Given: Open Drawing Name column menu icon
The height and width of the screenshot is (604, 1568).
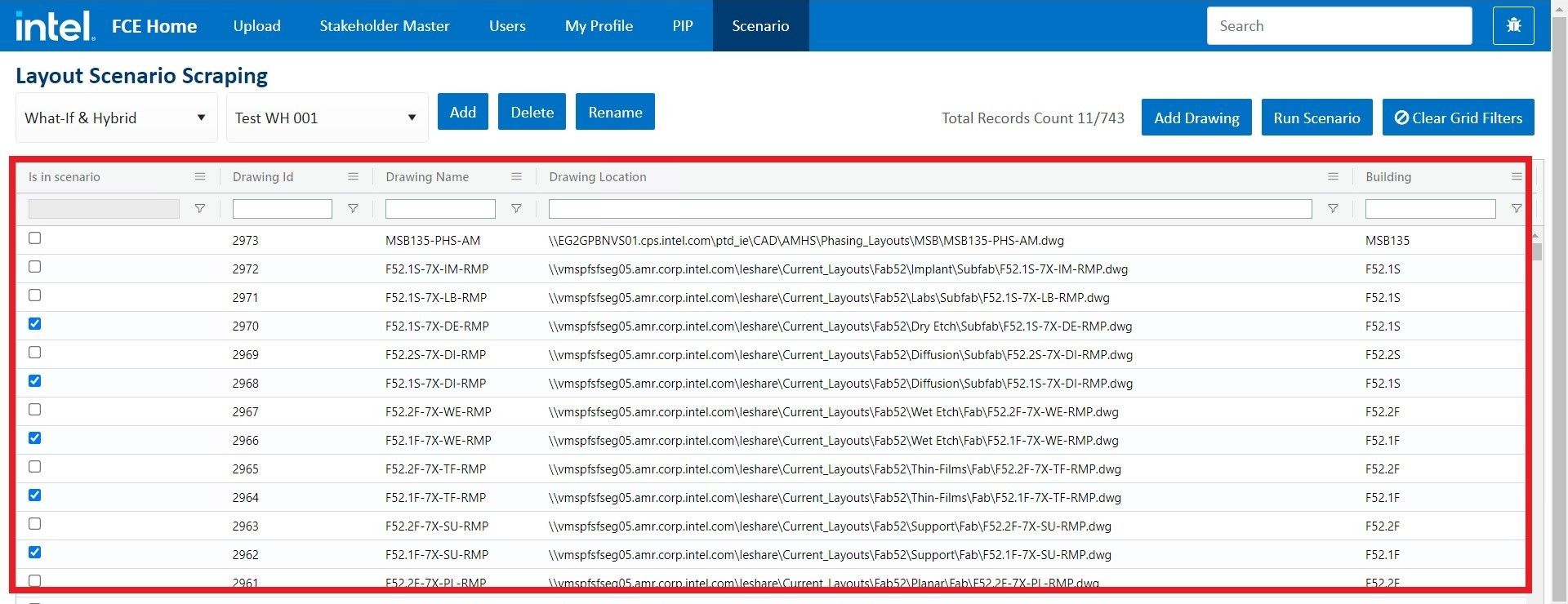Looking at the screenshot, I should (x=516, y=176).
